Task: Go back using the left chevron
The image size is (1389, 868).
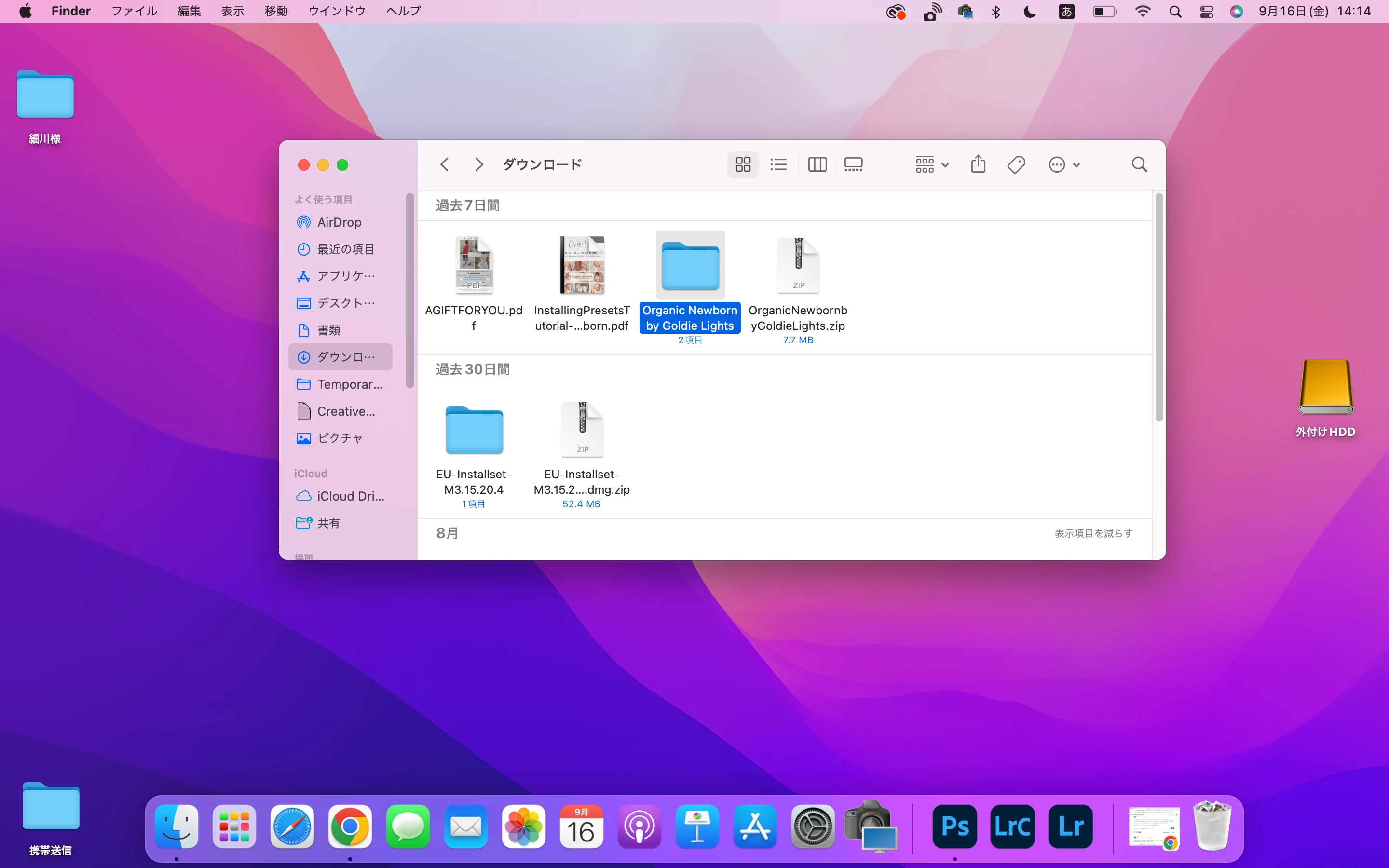Action: click(x=444, y=165)
